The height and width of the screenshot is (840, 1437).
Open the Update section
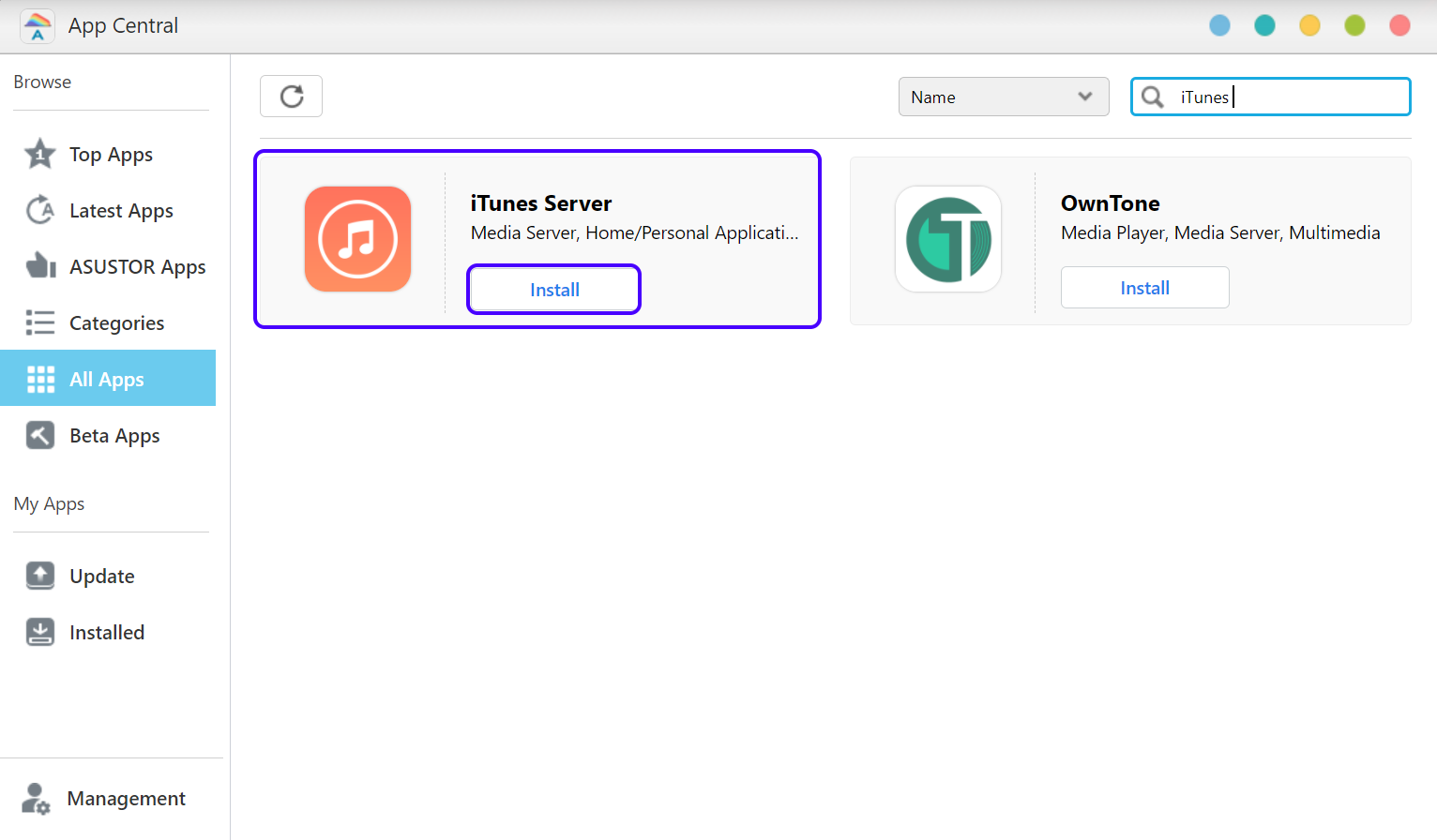(x=102, y=577)
